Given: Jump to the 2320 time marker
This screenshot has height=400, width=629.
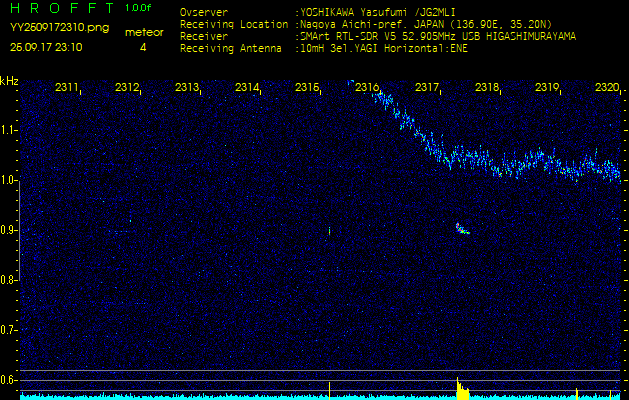Looking at the screenshot, I should click(x=606, y=88).
